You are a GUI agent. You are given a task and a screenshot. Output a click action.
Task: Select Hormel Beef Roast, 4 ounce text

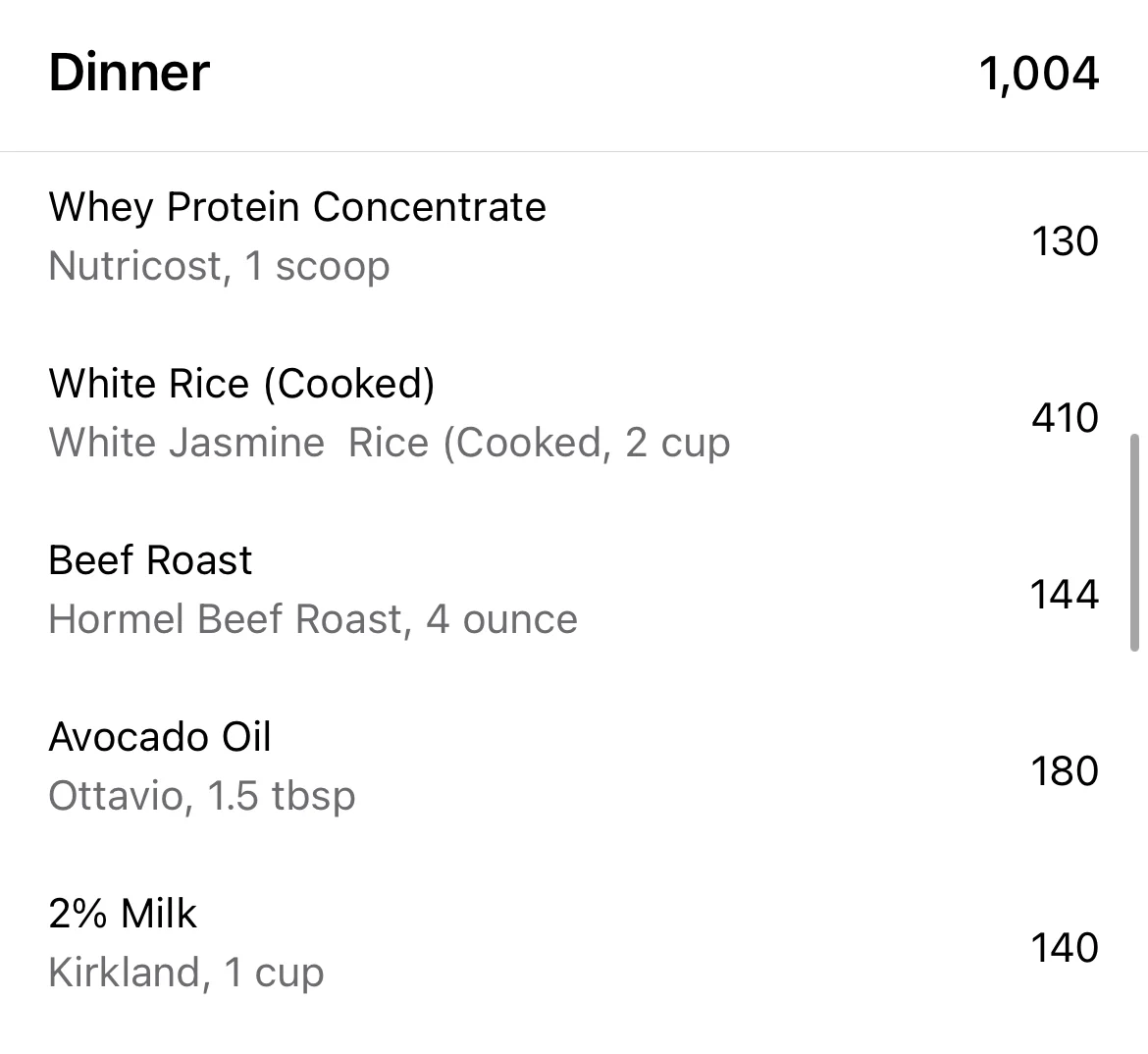pyautogui.click(x=313, y=619)
